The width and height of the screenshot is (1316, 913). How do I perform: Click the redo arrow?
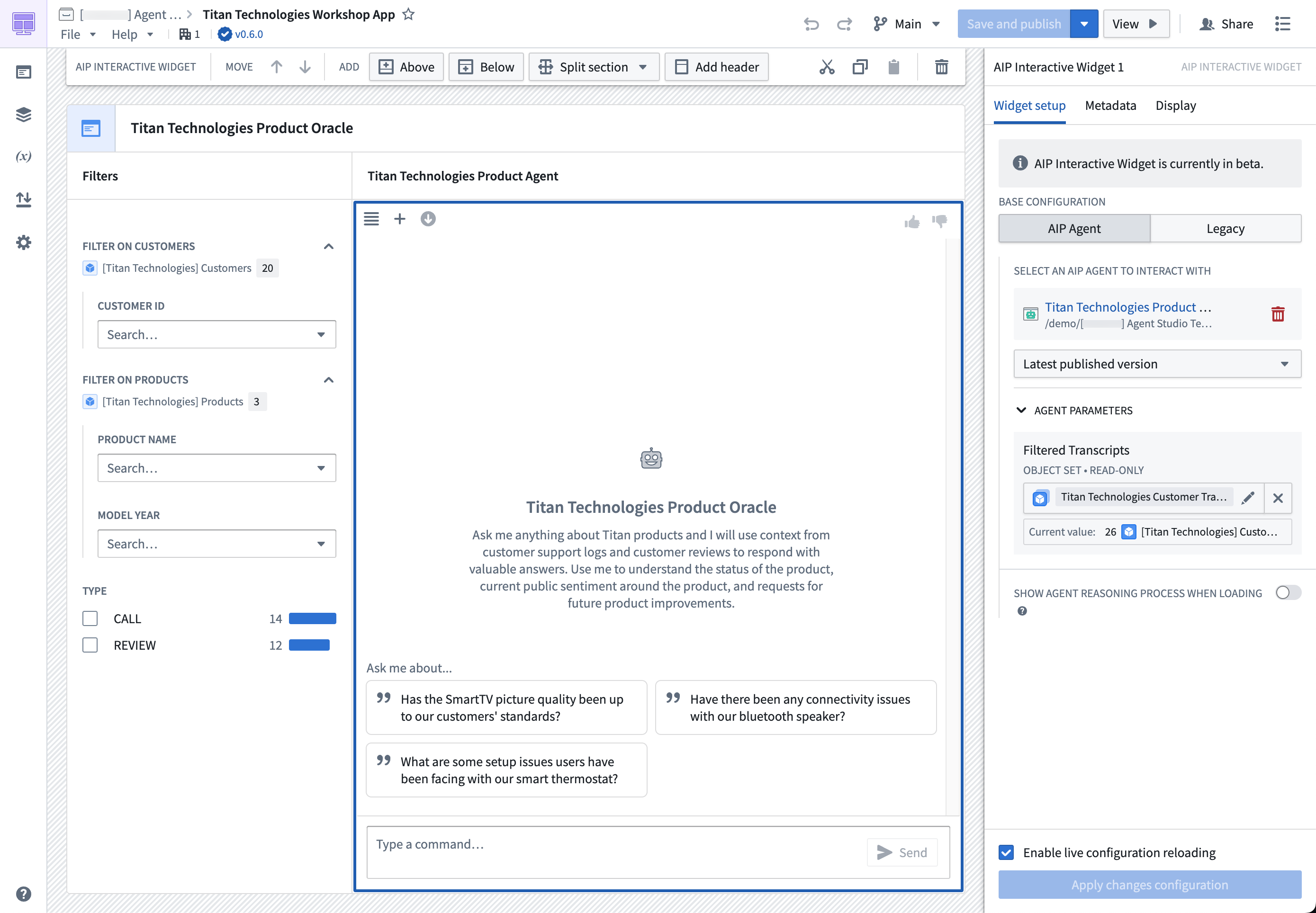pos(845,24)
